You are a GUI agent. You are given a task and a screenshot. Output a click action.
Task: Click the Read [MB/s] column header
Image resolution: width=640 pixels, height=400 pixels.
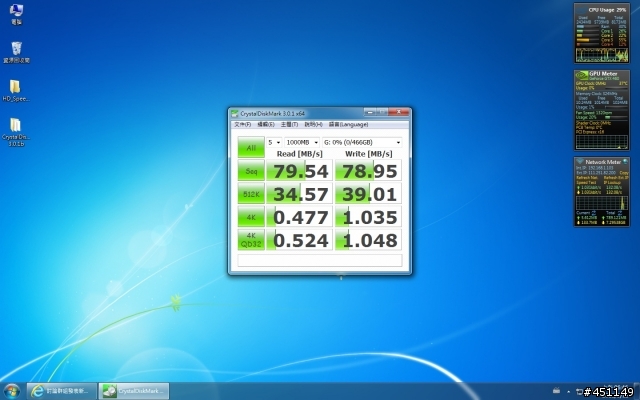(300, 154)
